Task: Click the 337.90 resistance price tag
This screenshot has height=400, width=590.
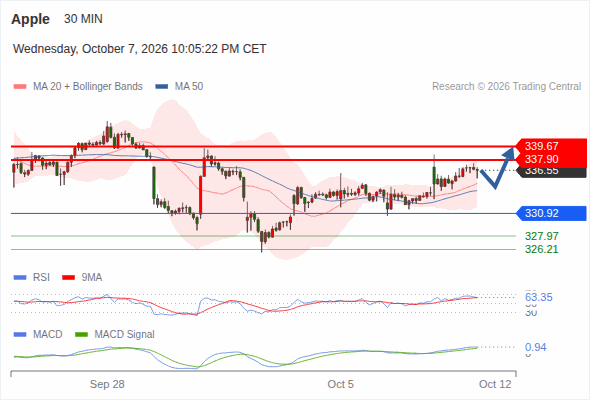Action: pos(551,160)
